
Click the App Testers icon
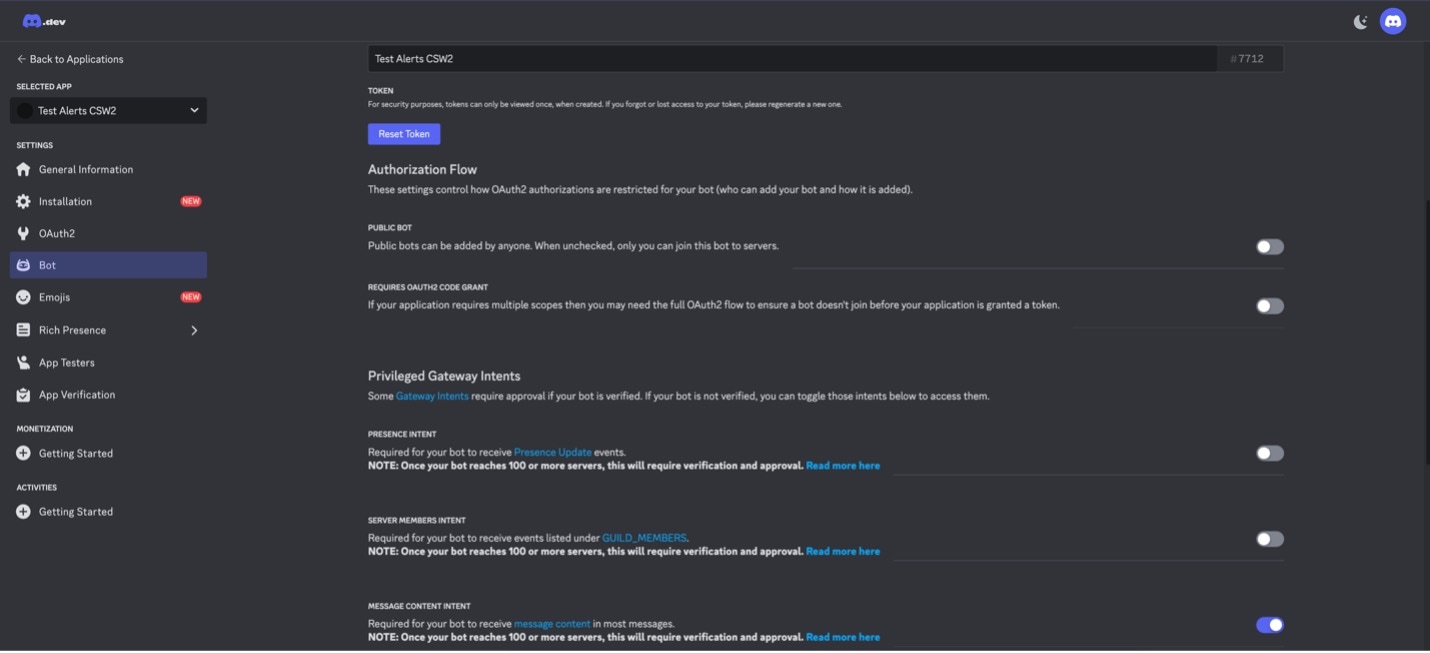pos(23,363)
